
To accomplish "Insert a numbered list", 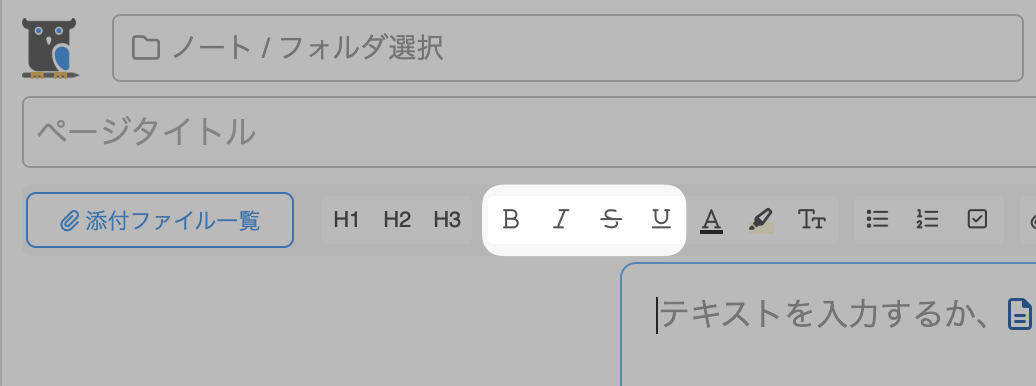I will [928, 219].
